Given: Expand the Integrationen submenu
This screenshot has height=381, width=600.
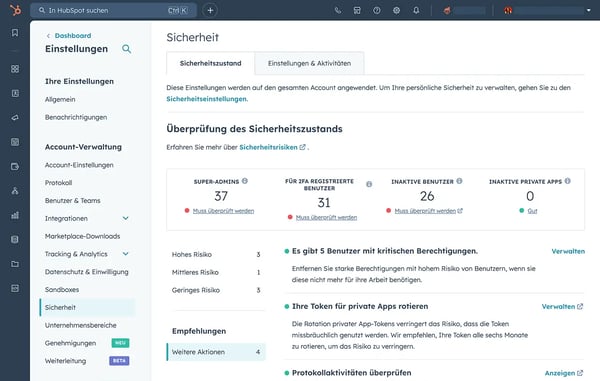Looking at the screenshot, I should (x=126, y=218).
